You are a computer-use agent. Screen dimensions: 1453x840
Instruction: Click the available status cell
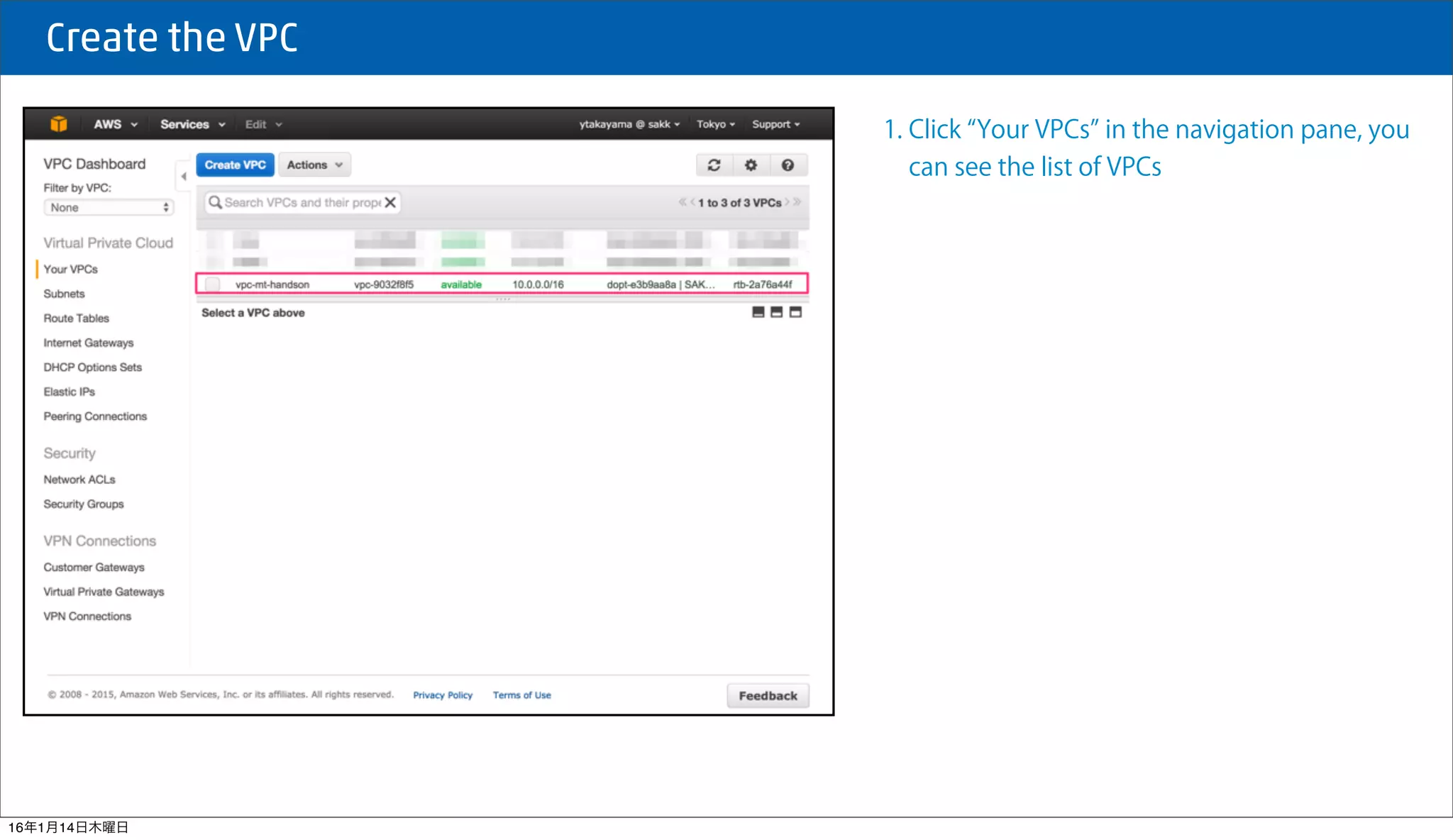(461, 284)
